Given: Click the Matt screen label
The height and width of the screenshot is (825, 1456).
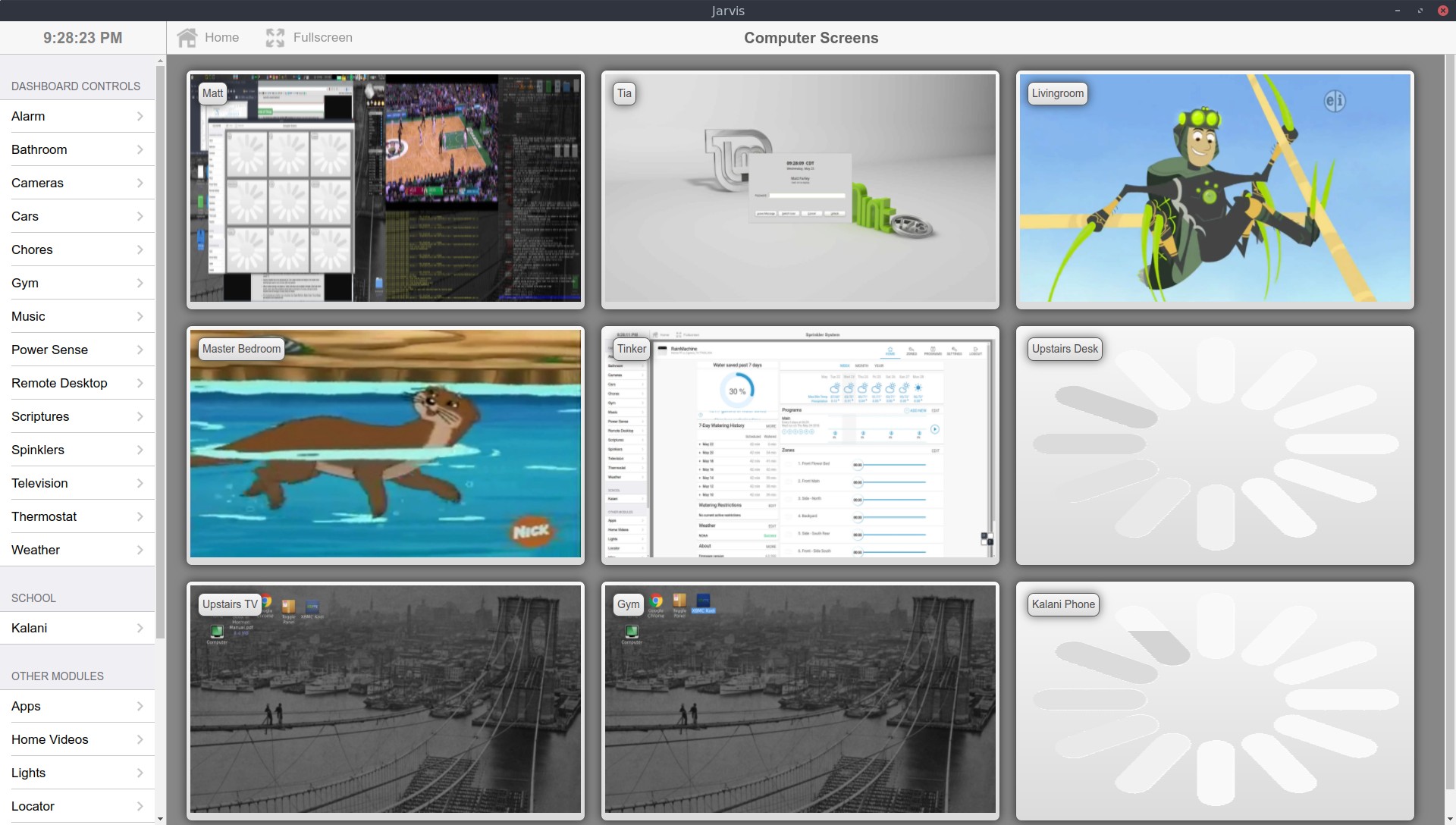Looking at the screenshot, I should (212, 93).
